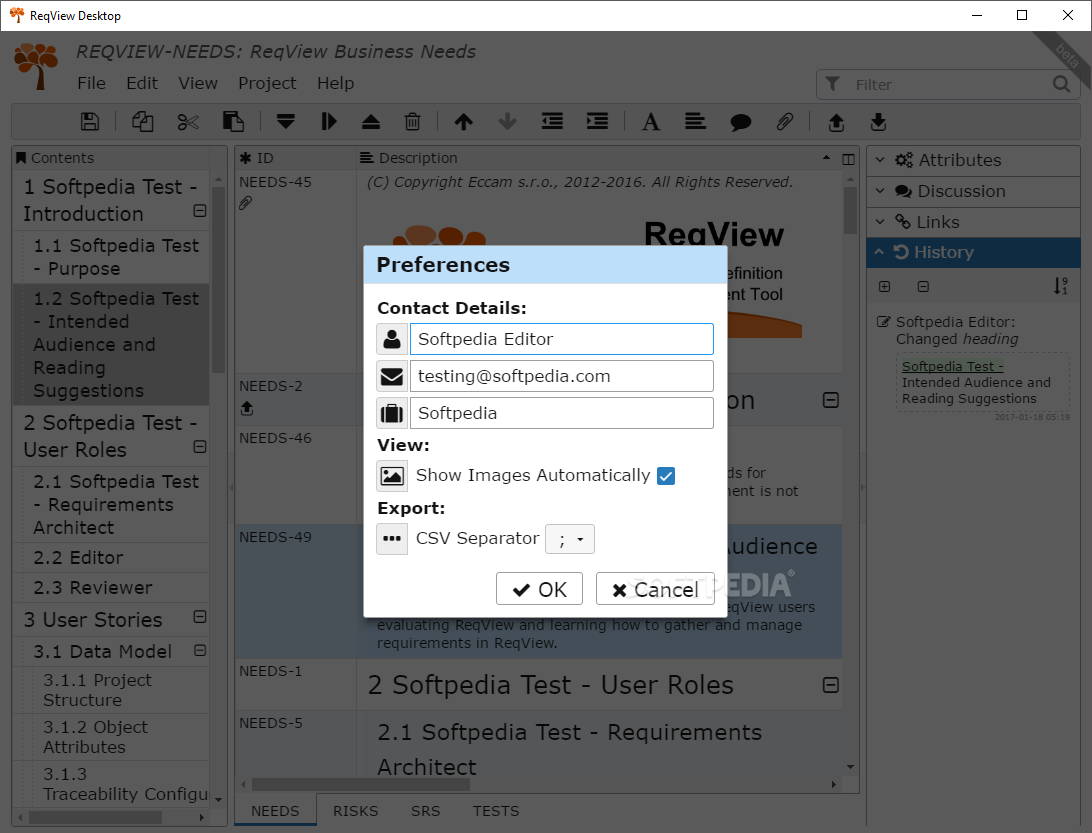The width and height of the screenshot is (1092, 833).
Task: Click the Copy icon in toolbar
Action: coord(143,122)
